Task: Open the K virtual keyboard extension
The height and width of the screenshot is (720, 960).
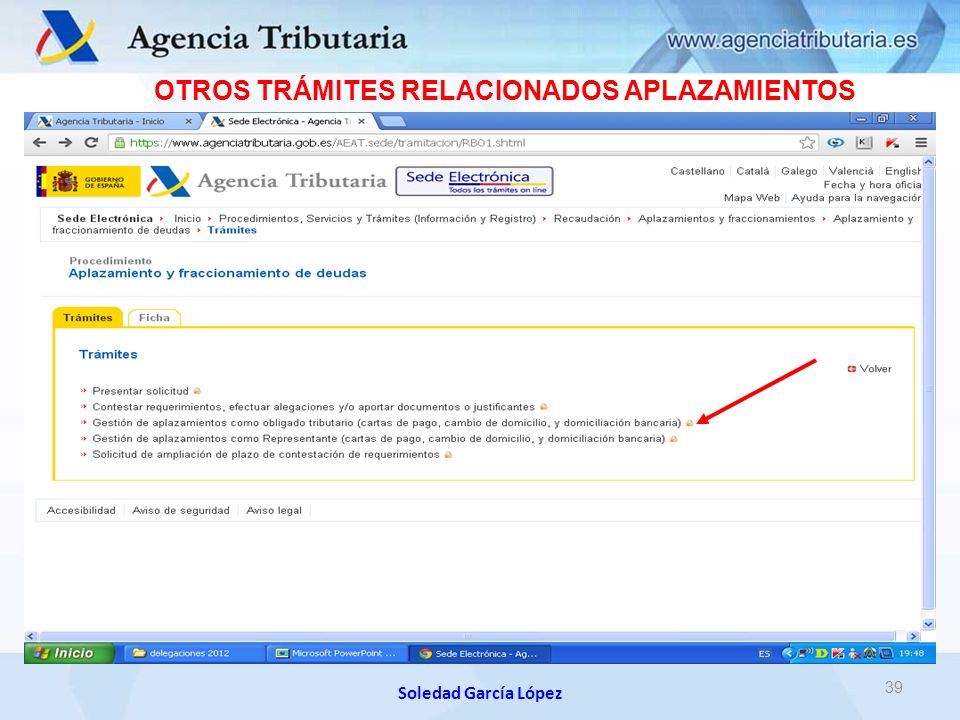Action: (x=863, y=143)
